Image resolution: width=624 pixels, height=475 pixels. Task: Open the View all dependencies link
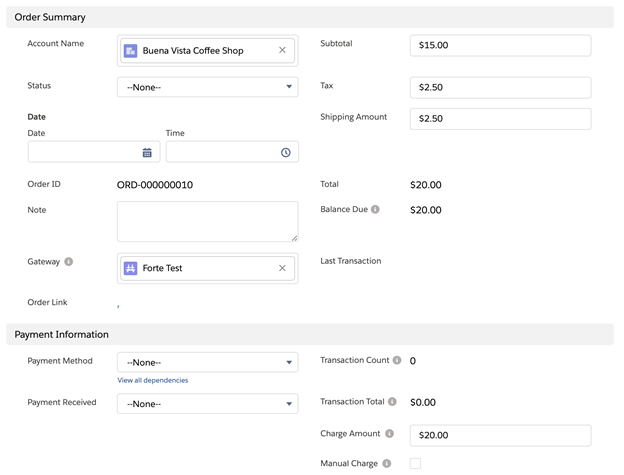pos(152,380)
